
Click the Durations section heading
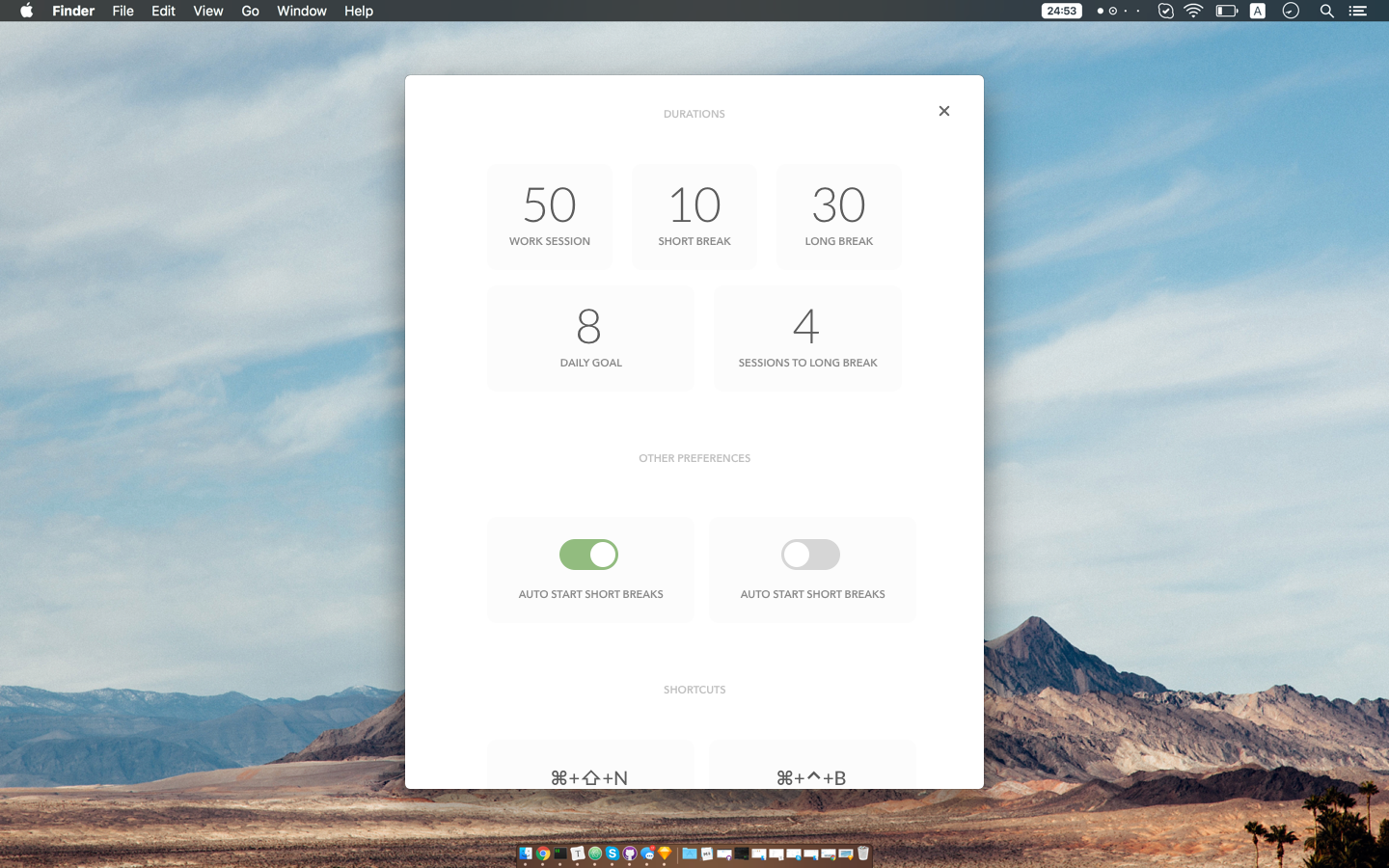pos(694,114)
